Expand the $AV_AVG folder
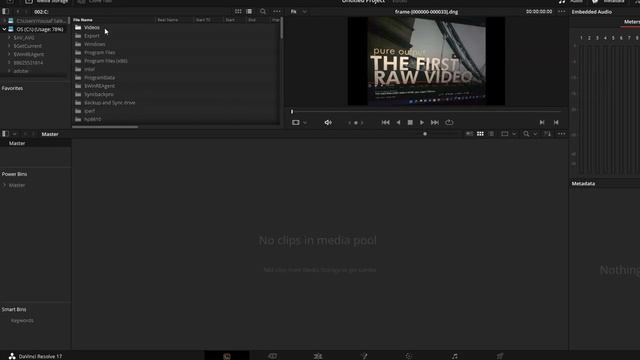Image resolution: width=640 pixels, height=360 pixels. coord(9,38)
